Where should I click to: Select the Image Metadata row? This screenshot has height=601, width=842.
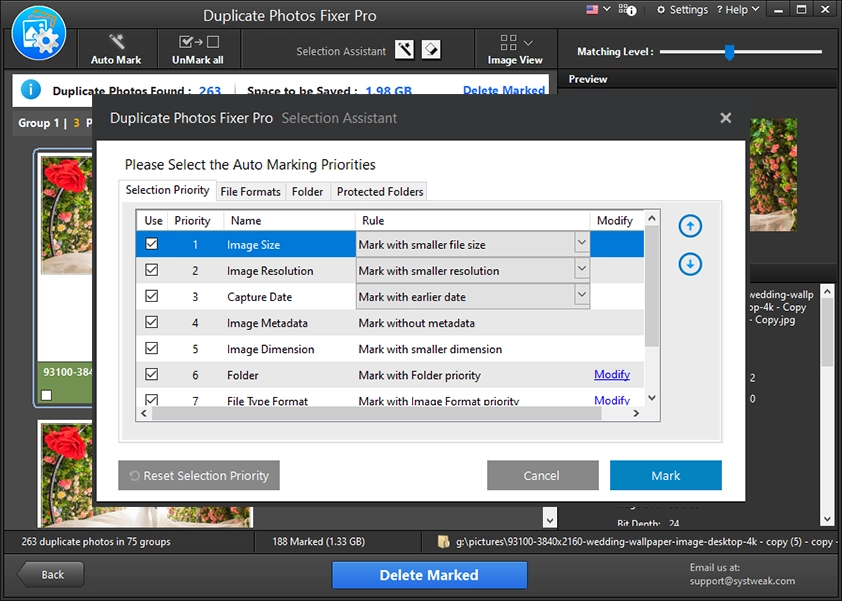point(390,323)
